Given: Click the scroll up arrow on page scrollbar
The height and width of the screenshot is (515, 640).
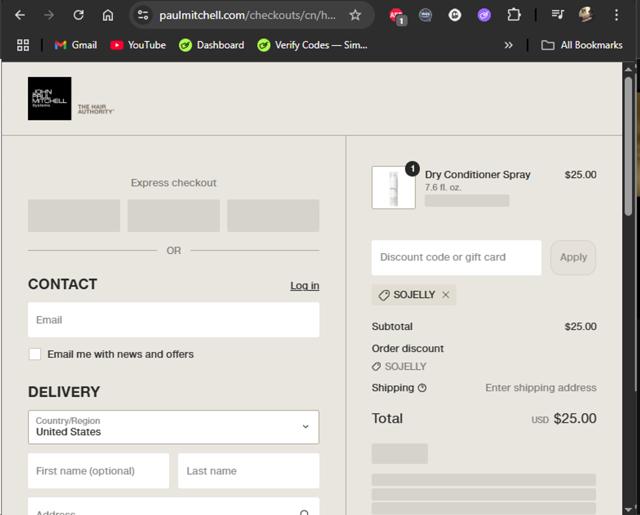Looking at the screenshot, I should [629, 70].
